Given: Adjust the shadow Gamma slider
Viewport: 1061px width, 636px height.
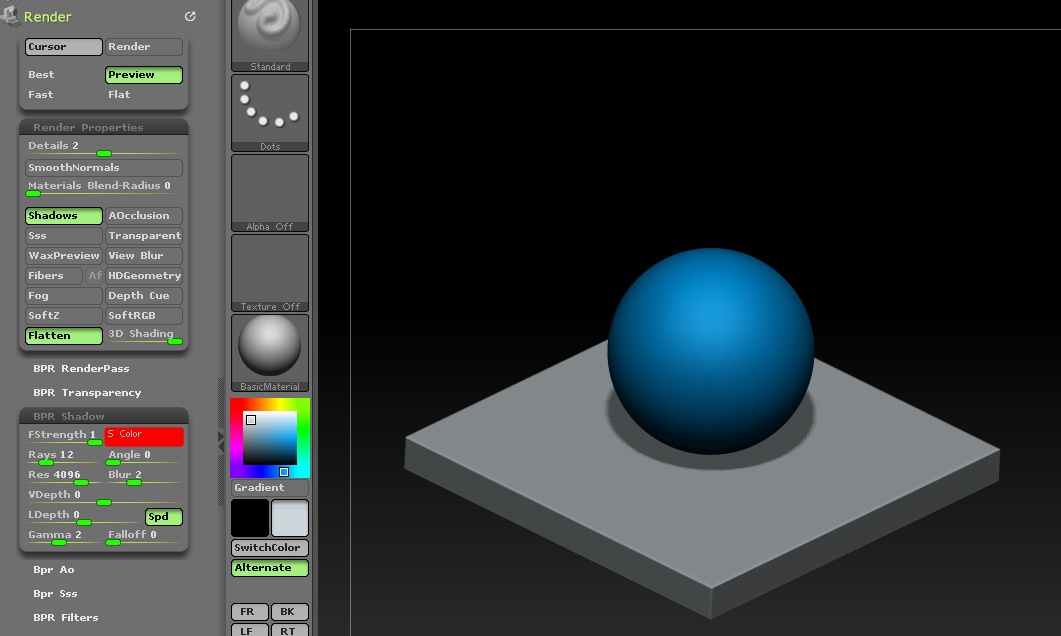Looking at the screenshot, I should tap(64, 537).
